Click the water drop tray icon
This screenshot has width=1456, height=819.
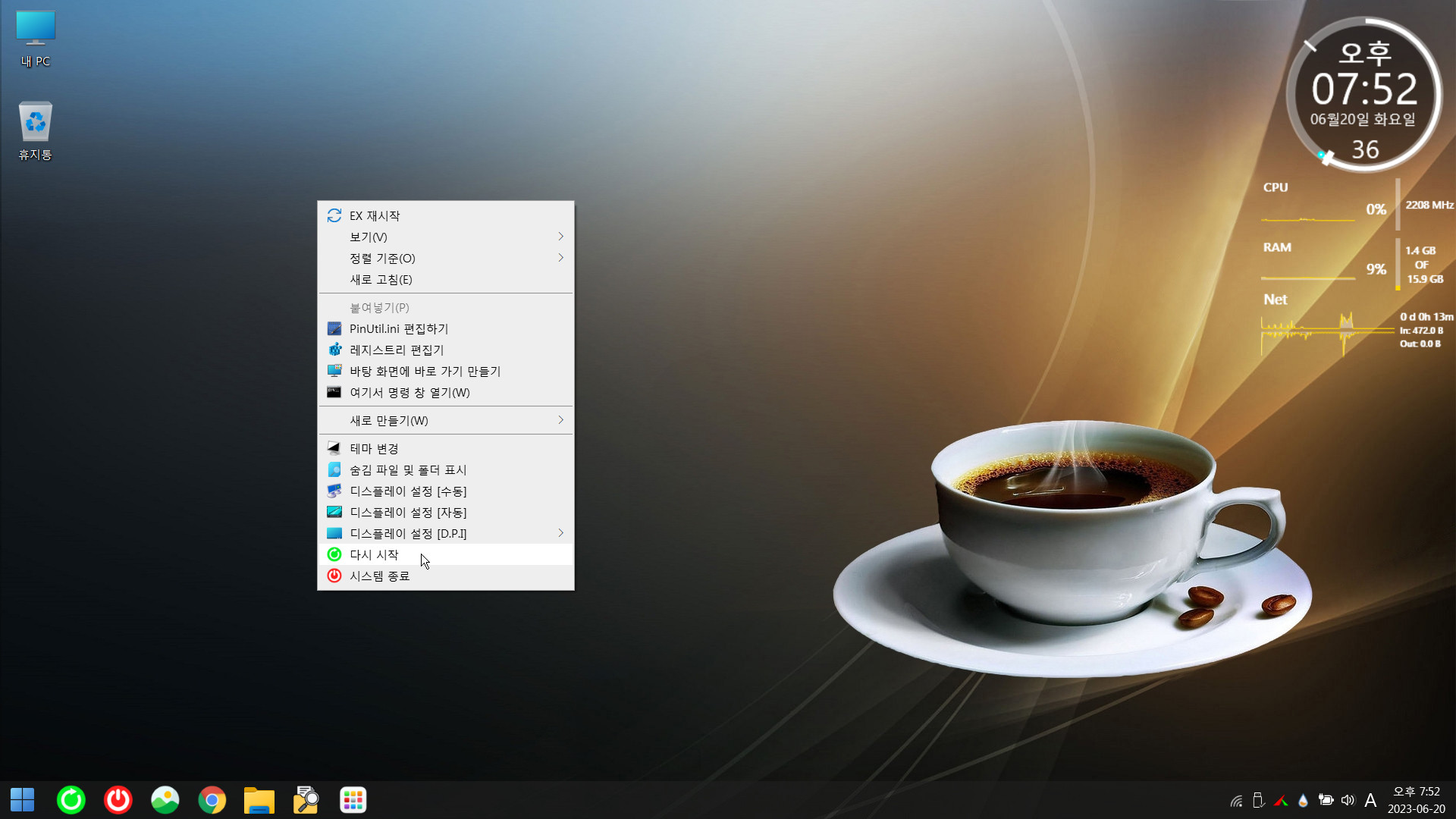pyautogui.click(x=1304, y=800)
